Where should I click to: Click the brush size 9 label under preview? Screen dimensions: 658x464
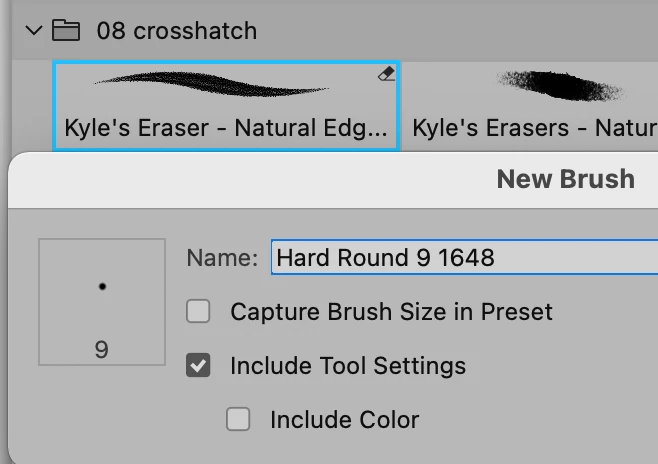(x=102, y=349)
